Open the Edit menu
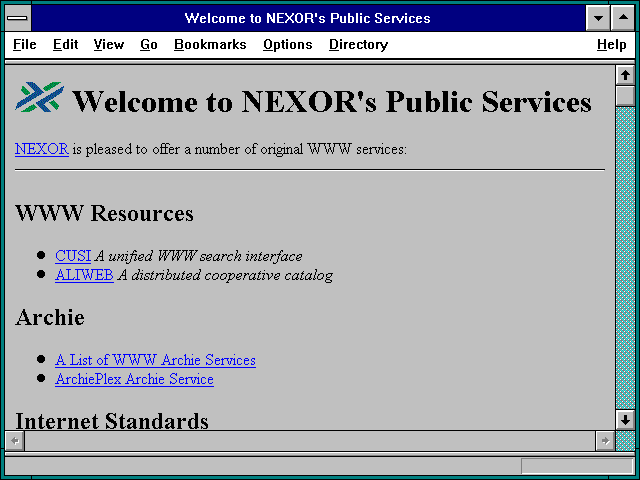 (65, 44)
